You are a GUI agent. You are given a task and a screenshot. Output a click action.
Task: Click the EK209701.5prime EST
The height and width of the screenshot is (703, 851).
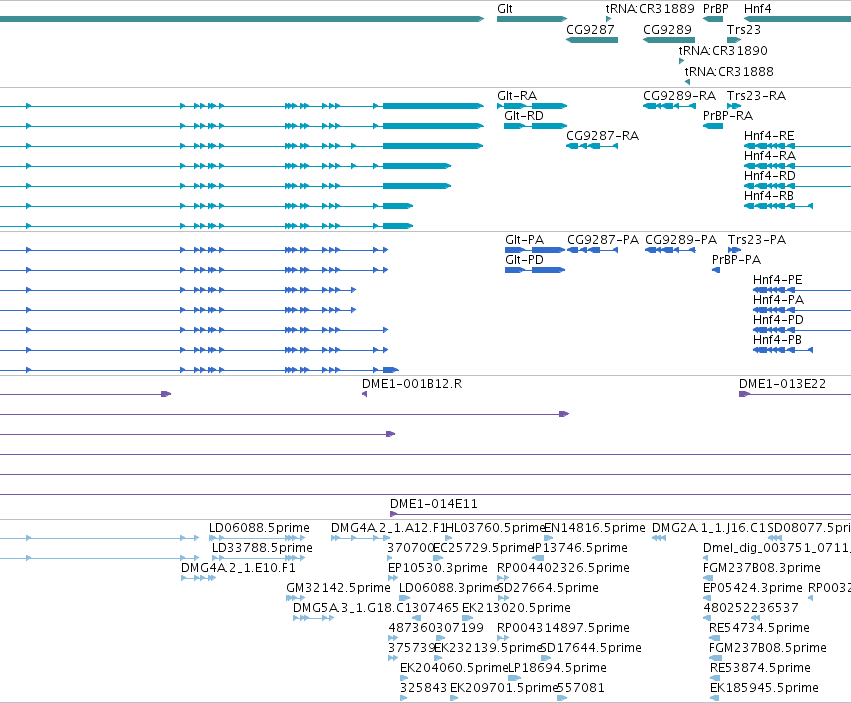tap(454, 698)
